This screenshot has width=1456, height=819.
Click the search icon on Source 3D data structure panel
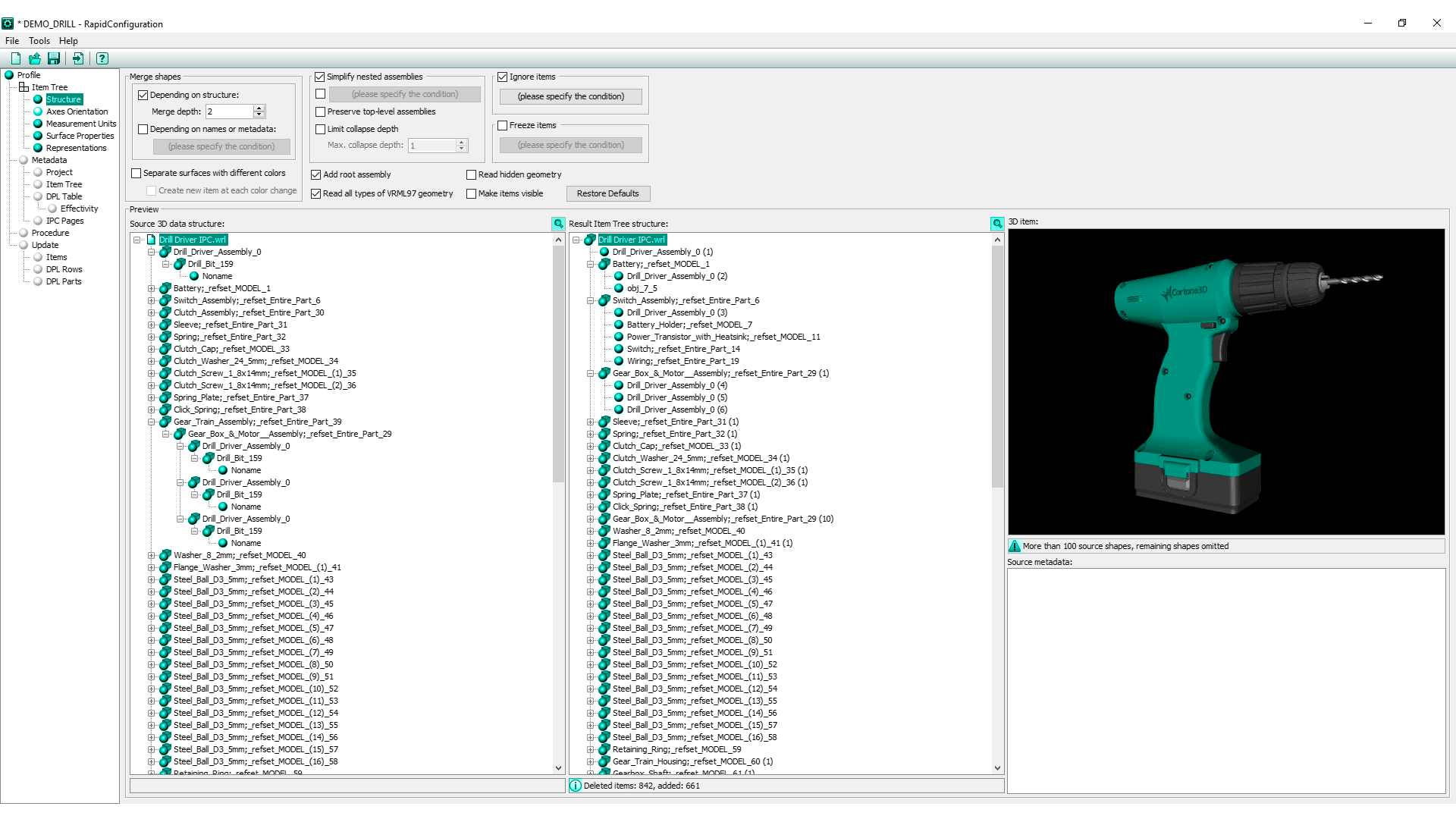point(558,223)
